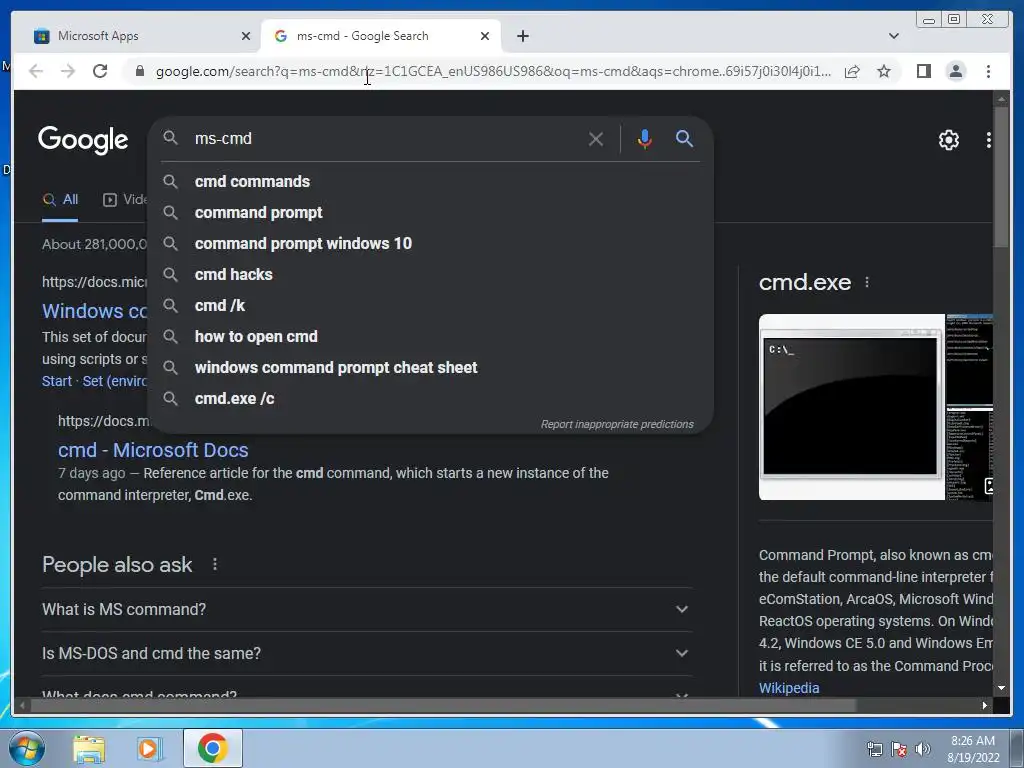Close the ms-cmd Google Search tab
The height and width of the screenshot is (768, 1024).
pyautogui.click(x=485, y=36)
